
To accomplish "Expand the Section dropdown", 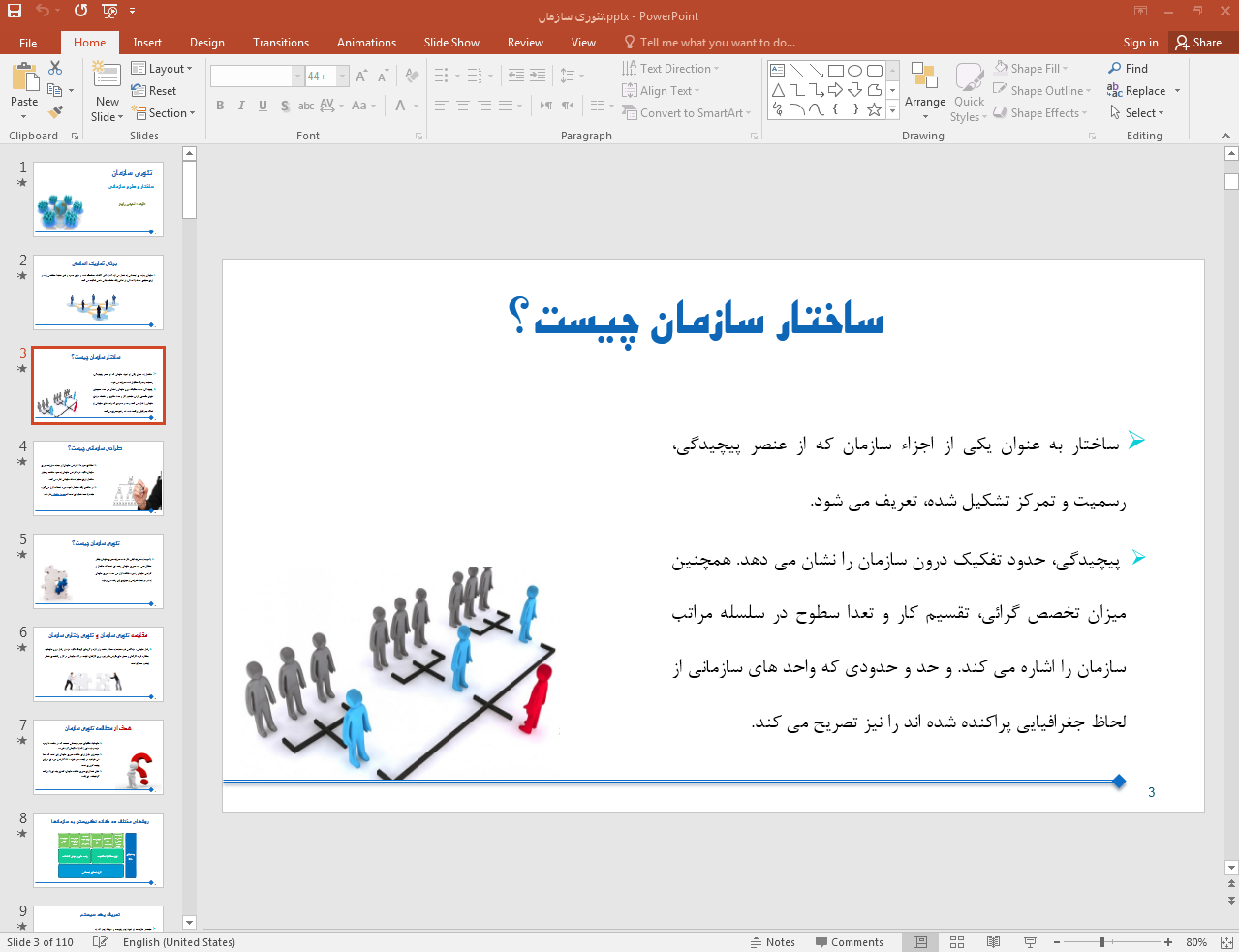I will coord(163,113).
